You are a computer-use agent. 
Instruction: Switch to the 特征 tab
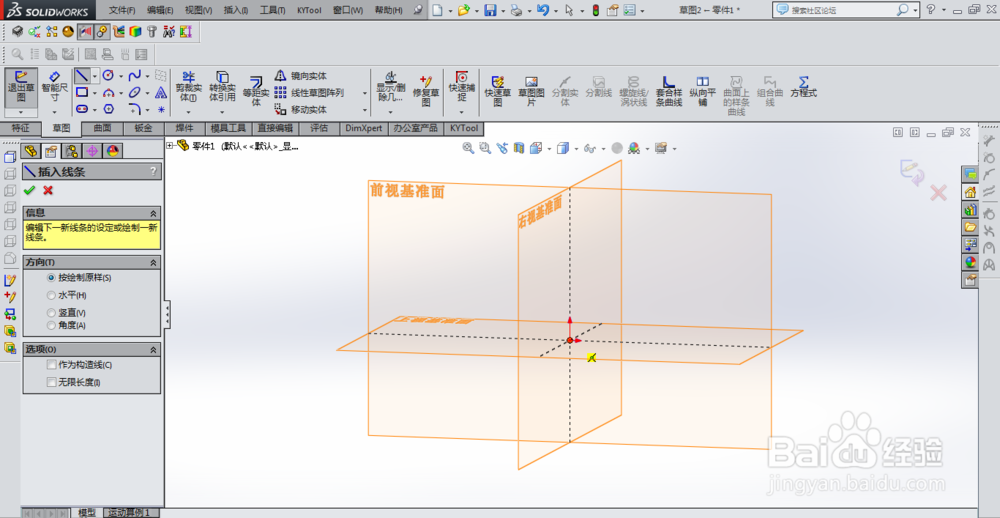pos(20,128)
